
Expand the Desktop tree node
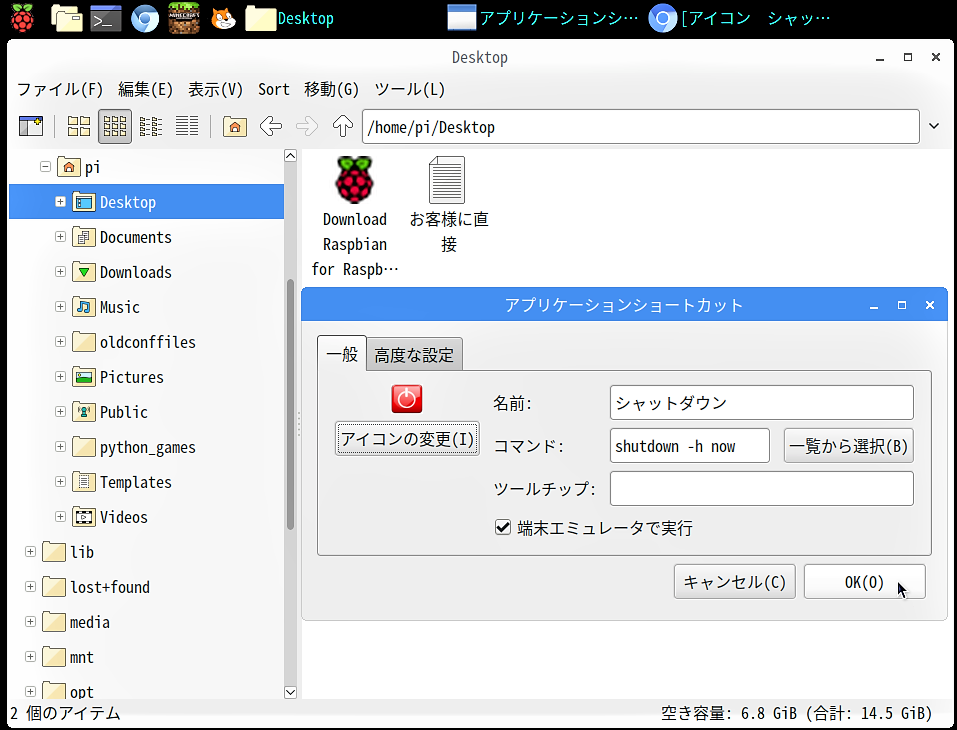(x=60, y=201)
